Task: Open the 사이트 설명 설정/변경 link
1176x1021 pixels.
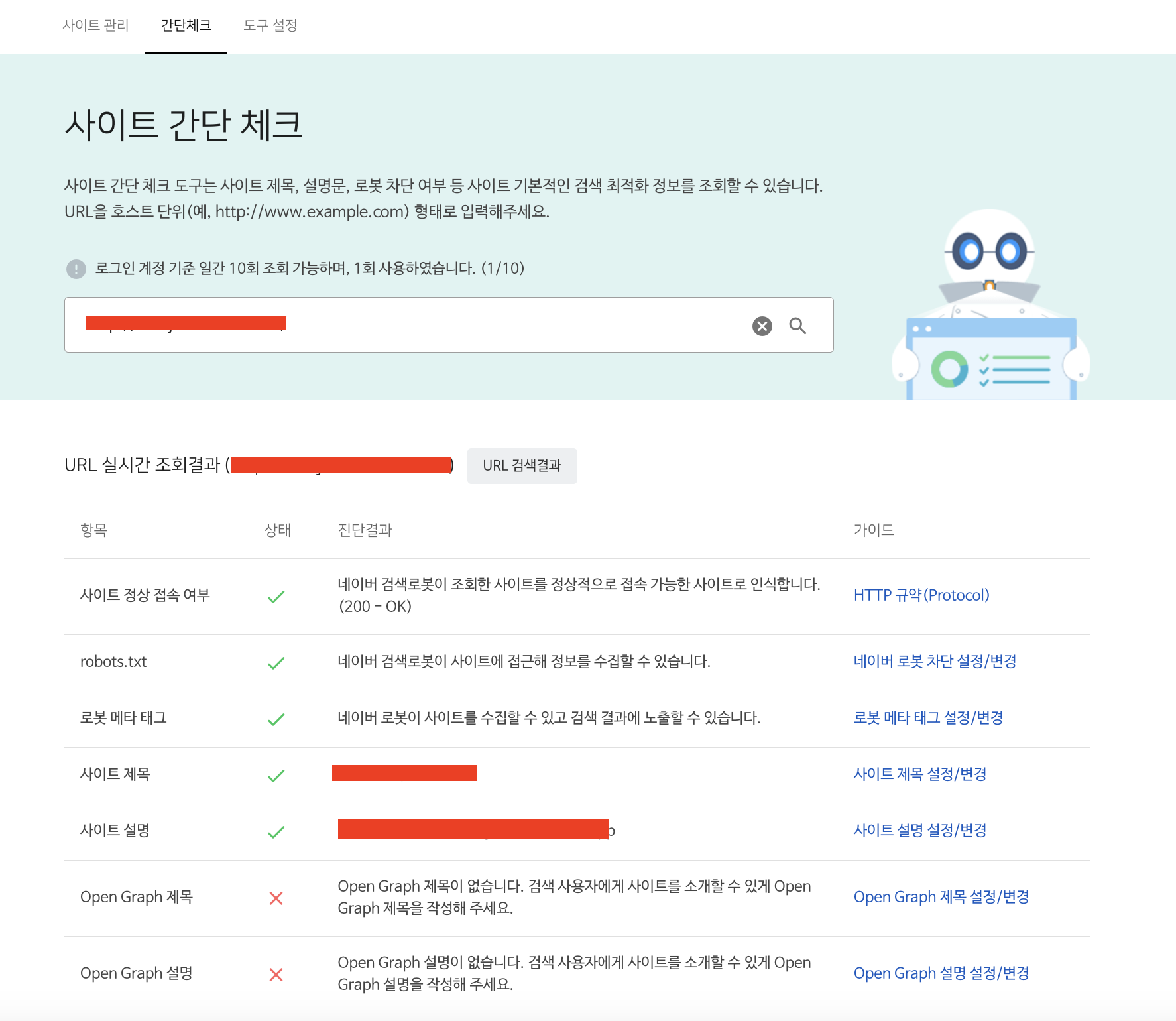Action: [920, 831]
